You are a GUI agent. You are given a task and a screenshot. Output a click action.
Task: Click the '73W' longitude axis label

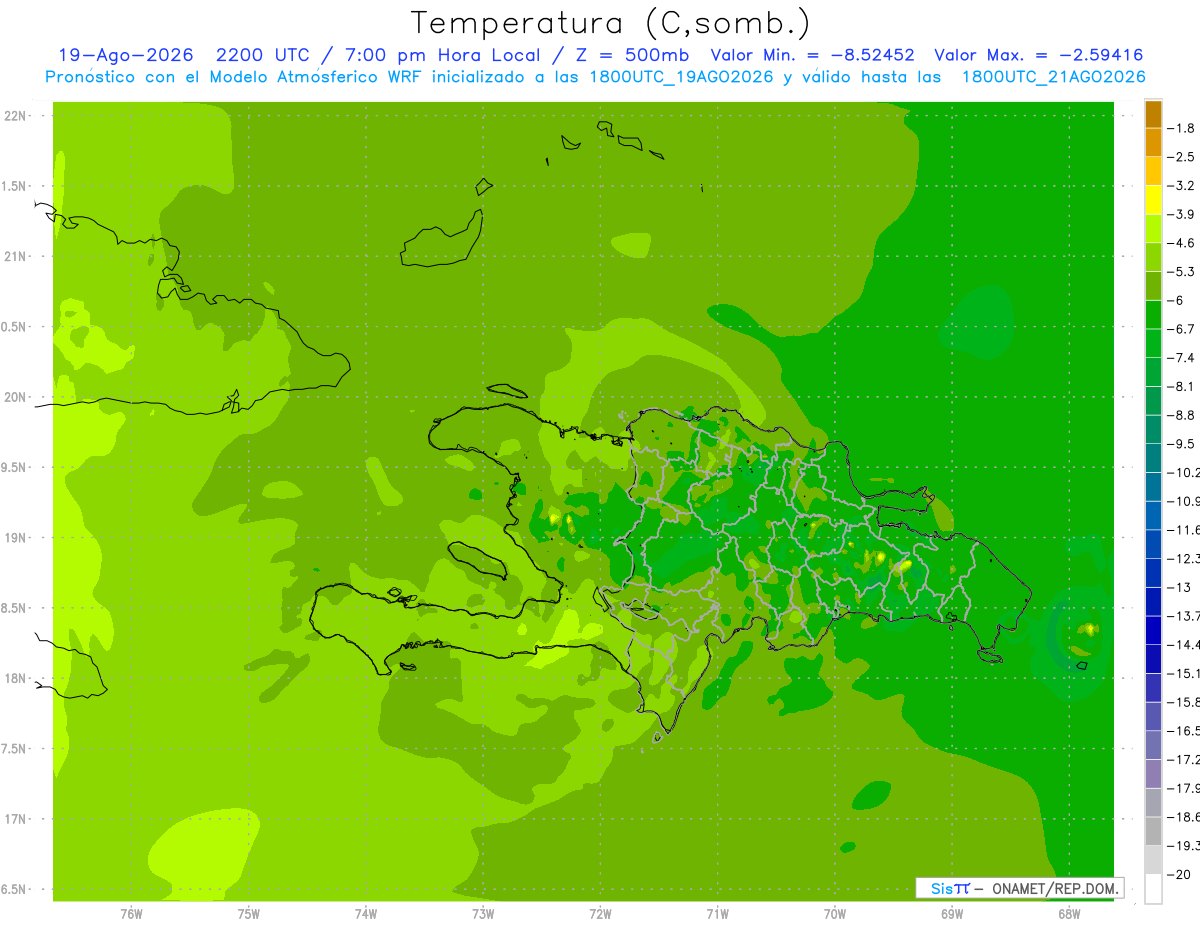[483, 914]
